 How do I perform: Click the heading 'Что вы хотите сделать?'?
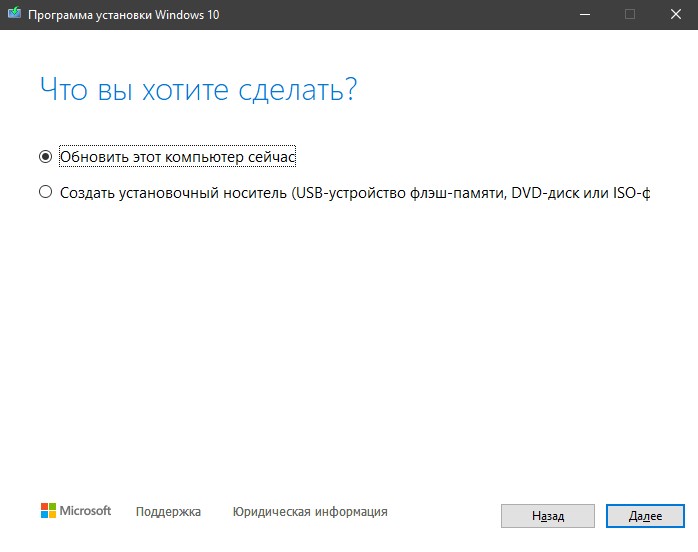(x=199, y=90)
